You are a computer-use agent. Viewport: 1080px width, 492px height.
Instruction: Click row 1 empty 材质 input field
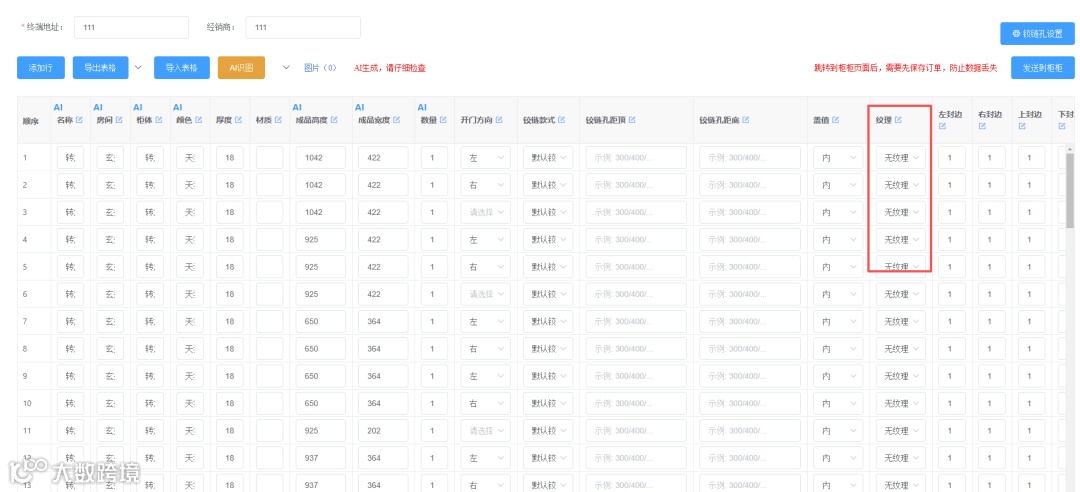(269, 158)
